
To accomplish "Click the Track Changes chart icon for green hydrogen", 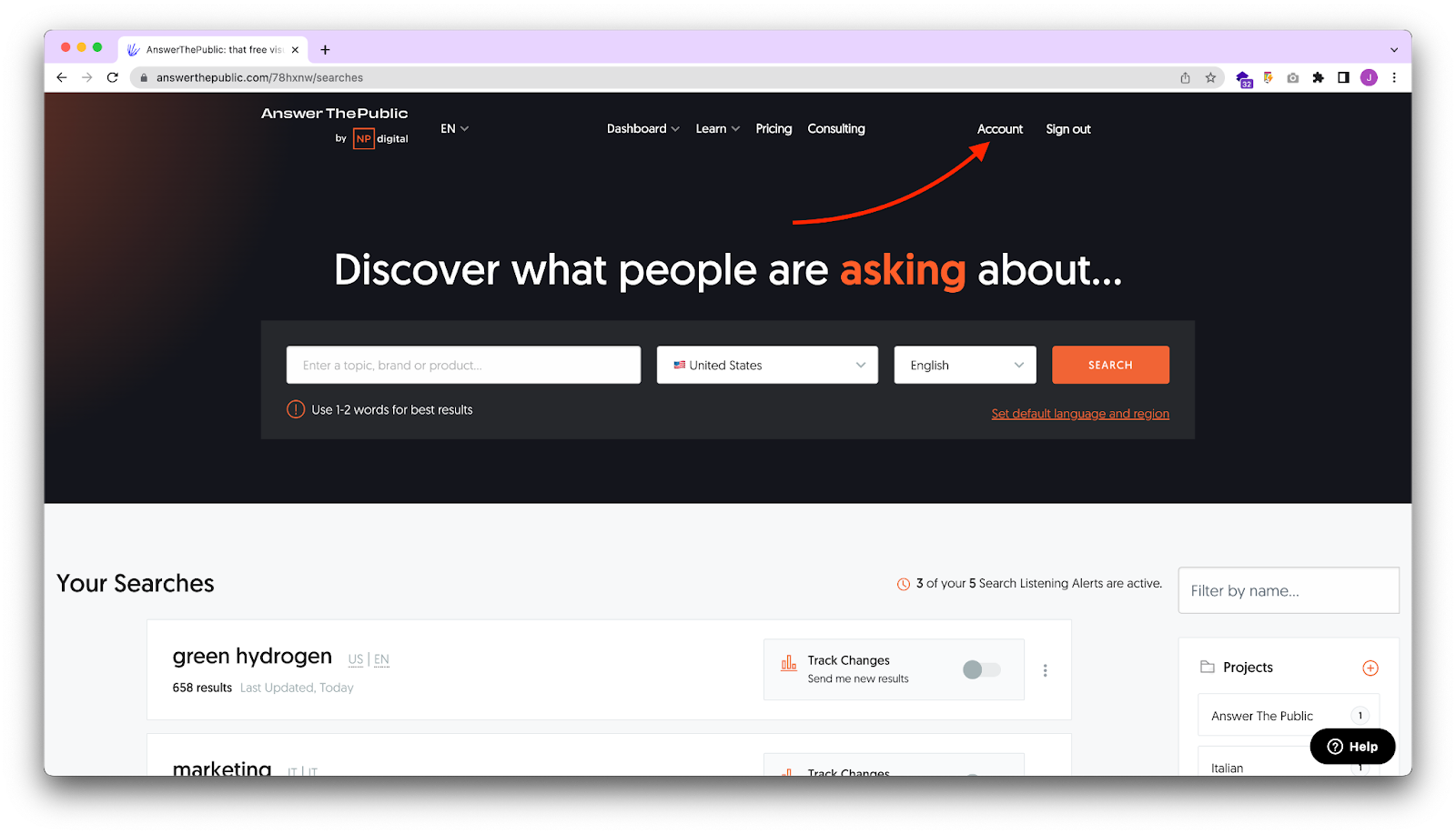I will point(789,663).
